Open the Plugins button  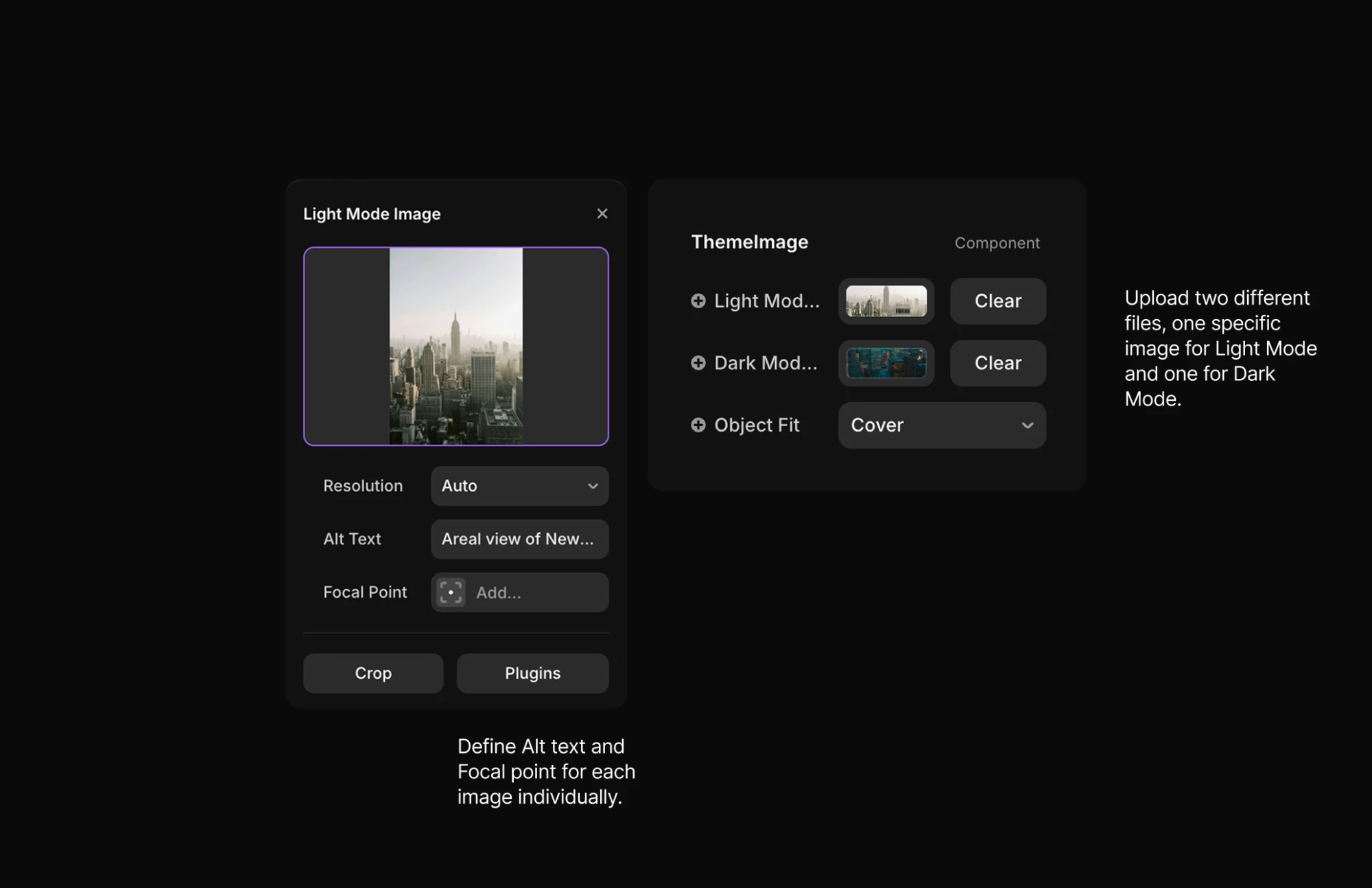(x=532, y=673)
